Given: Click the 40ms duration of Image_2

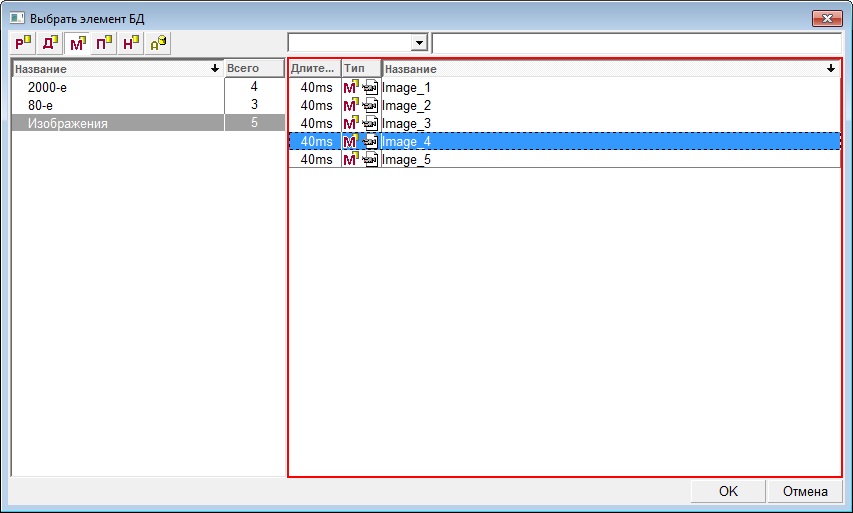Looking at the screenshot, I should pos(317,105).
